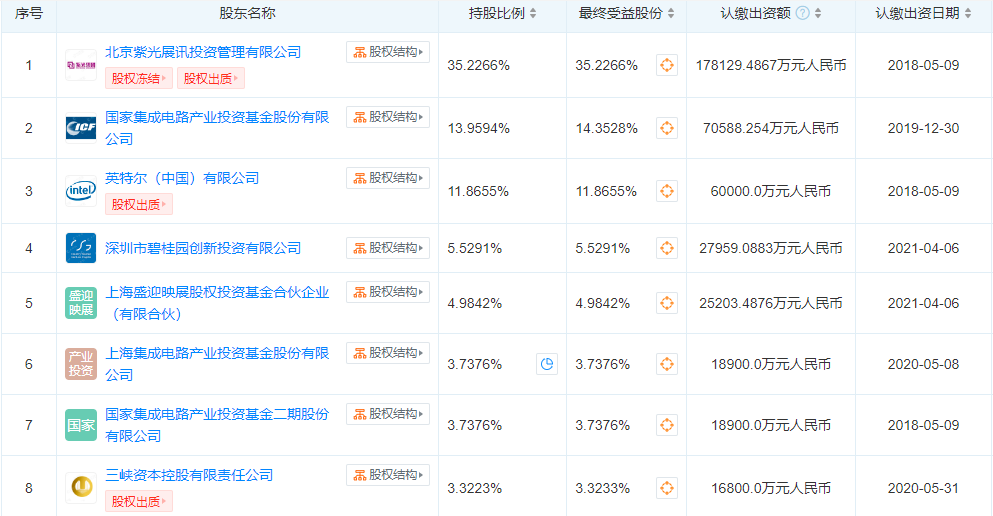Viewport: 993px width, 516px height.
Task: Click the 碧桂园创新投资 blue logo
Action: (81, 248)
